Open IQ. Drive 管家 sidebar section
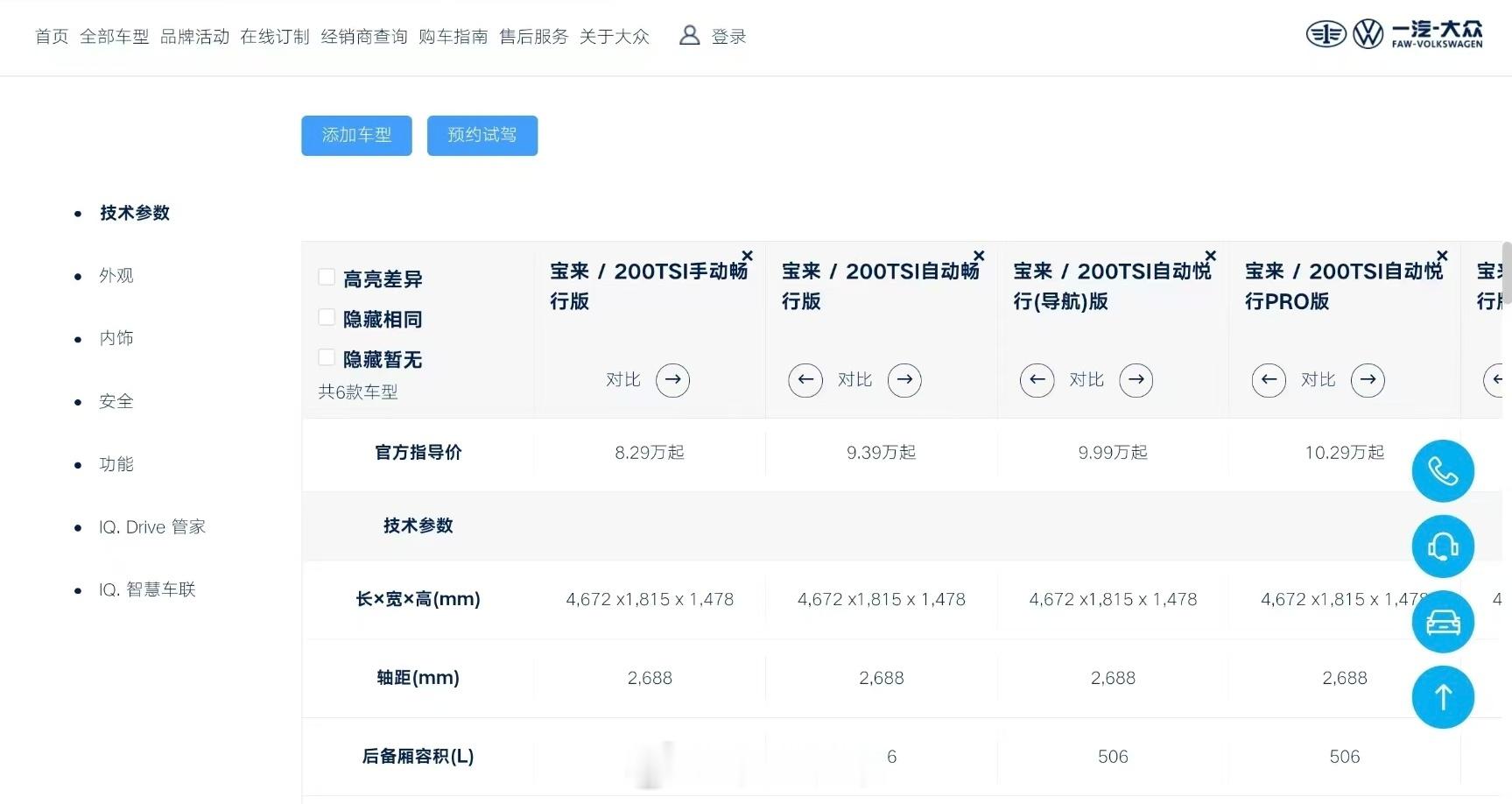 (152, 527)
